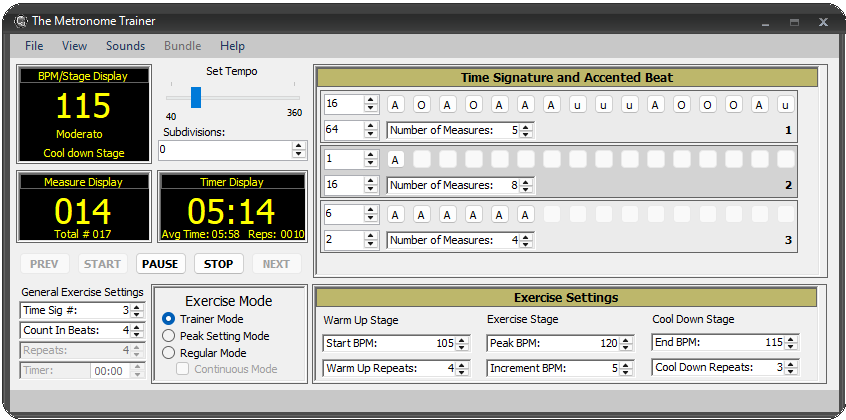
Task: Decrease note value 64 in time signature 1
Action: click(370, 134)
